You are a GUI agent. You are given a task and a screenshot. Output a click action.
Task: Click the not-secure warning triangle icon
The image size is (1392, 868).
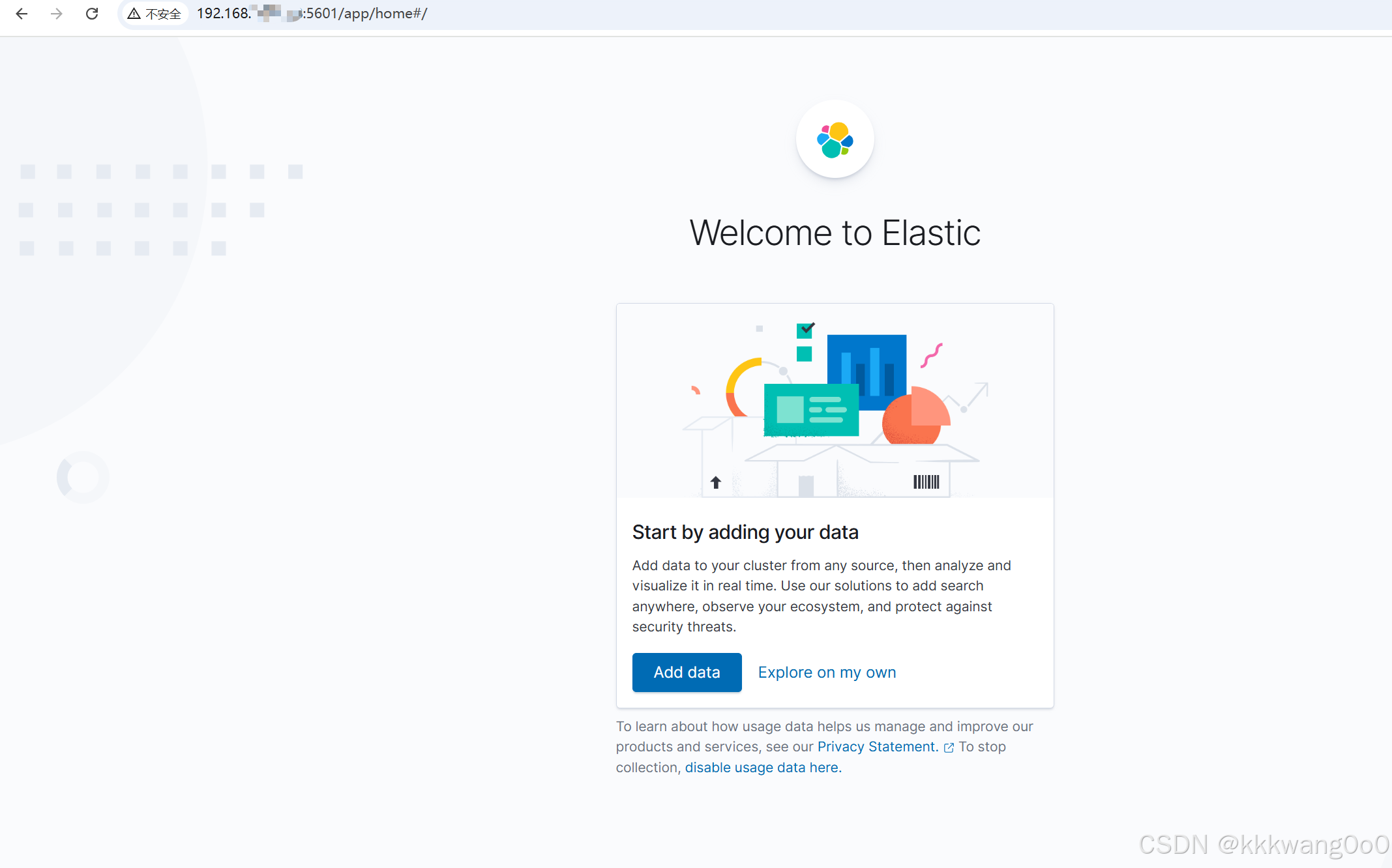[x=134, y=14]
